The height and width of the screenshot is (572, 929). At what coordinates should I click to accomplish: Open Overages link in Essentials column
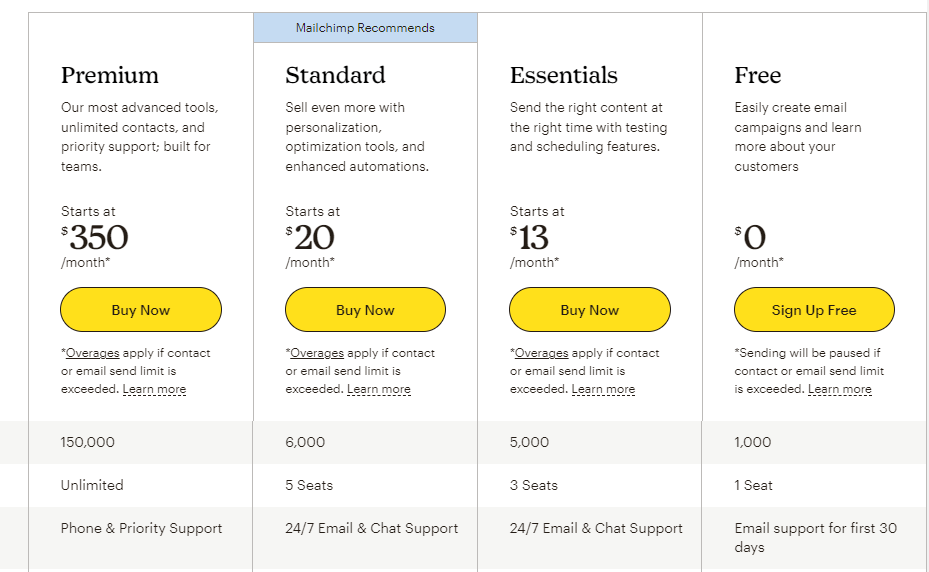coord(542,353)
